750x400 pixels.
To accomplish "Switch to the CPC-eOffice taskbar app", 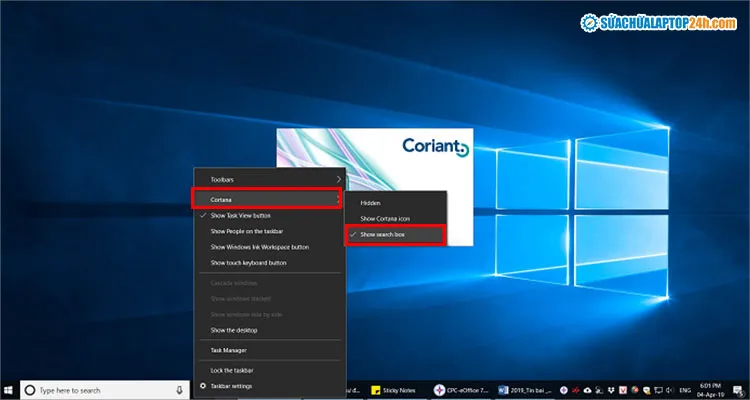I will coord(462,390).
